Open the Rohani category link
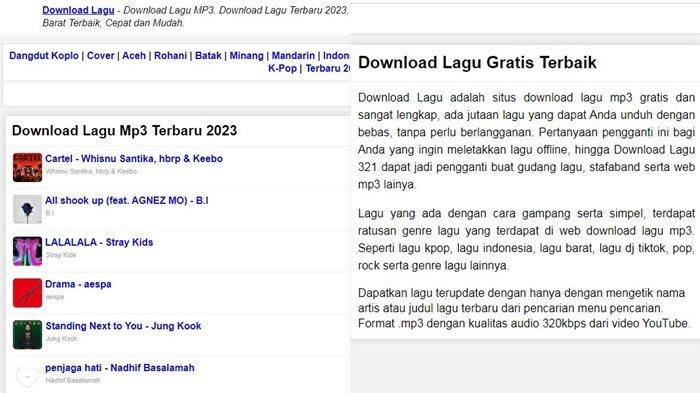The width and height of the screenshot is (700, 393). (171, 56)
